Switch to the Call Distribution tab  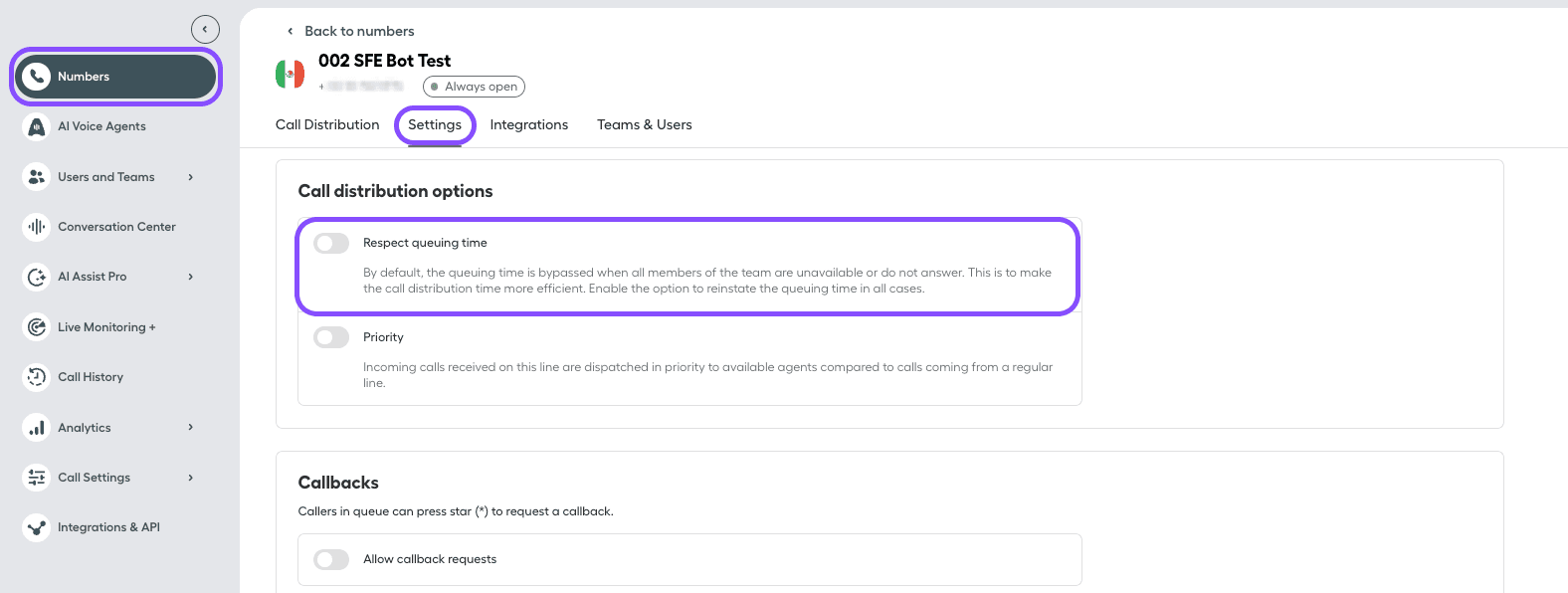click(x=327, y=125)
